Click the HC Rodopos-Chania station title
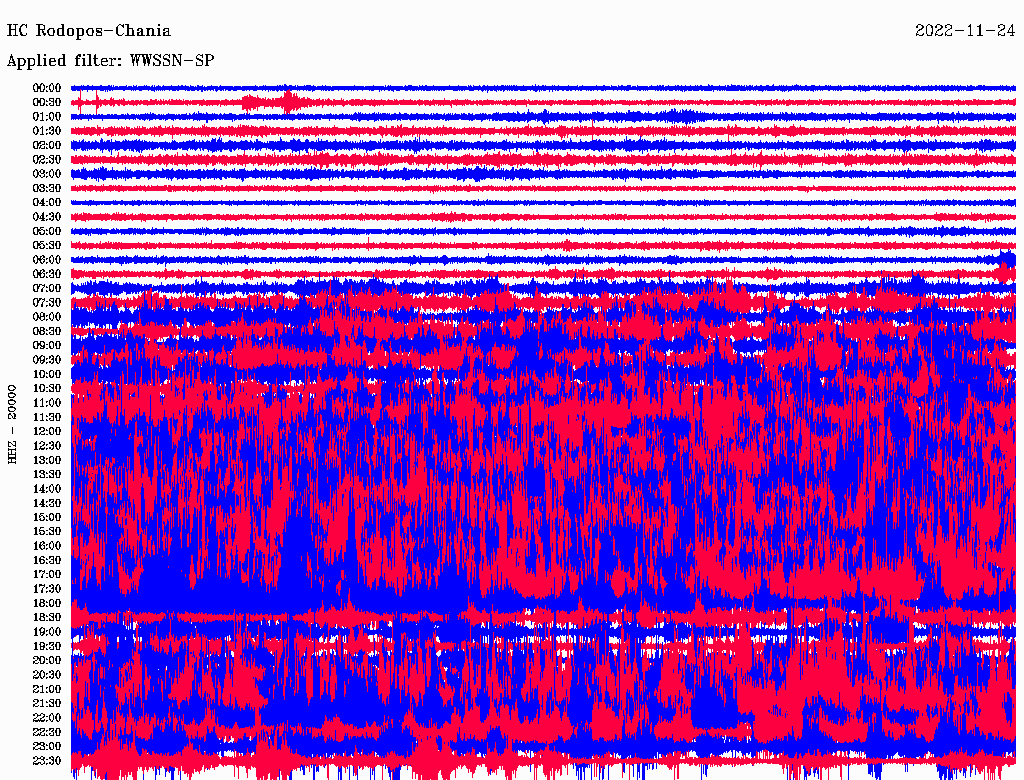The image size is (1024, 780). tap(88, 31)
